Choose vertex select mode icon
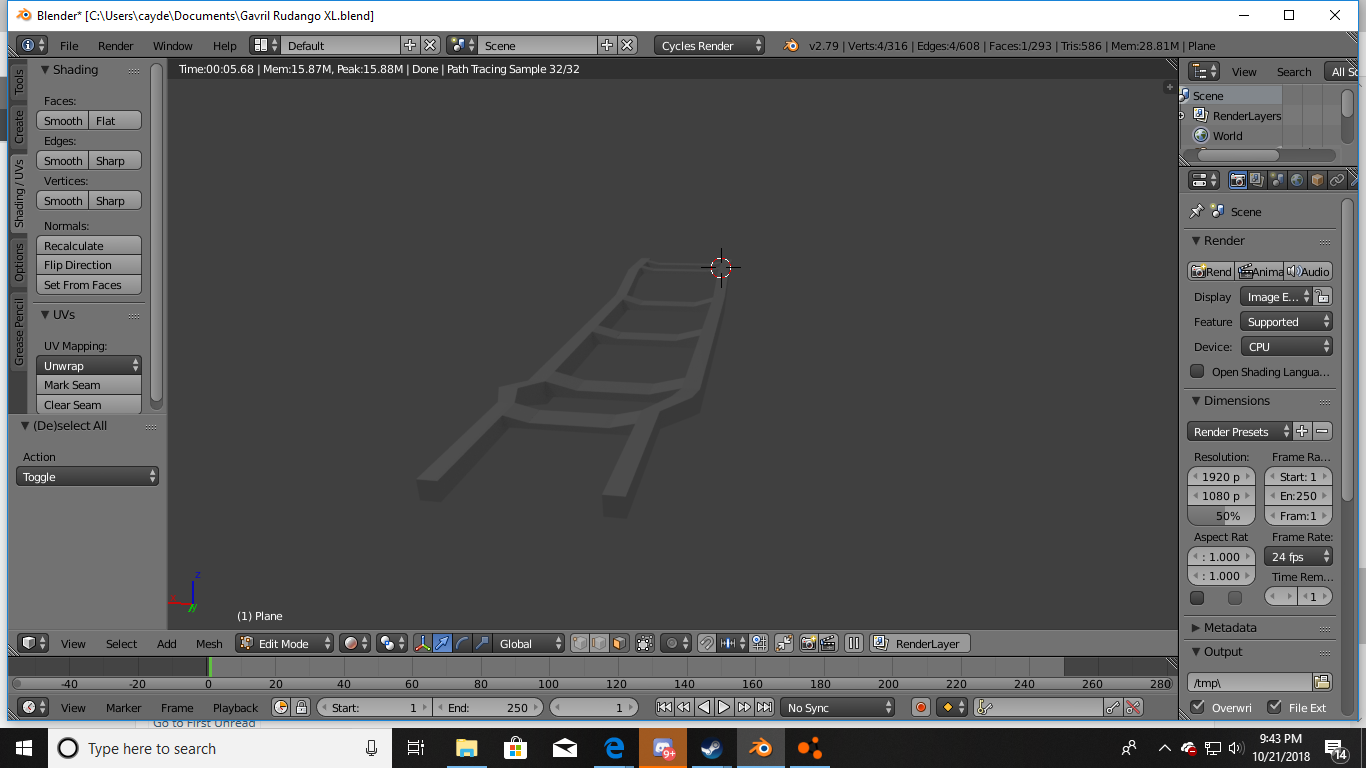 pyautogui.click(x=580, y=643)
